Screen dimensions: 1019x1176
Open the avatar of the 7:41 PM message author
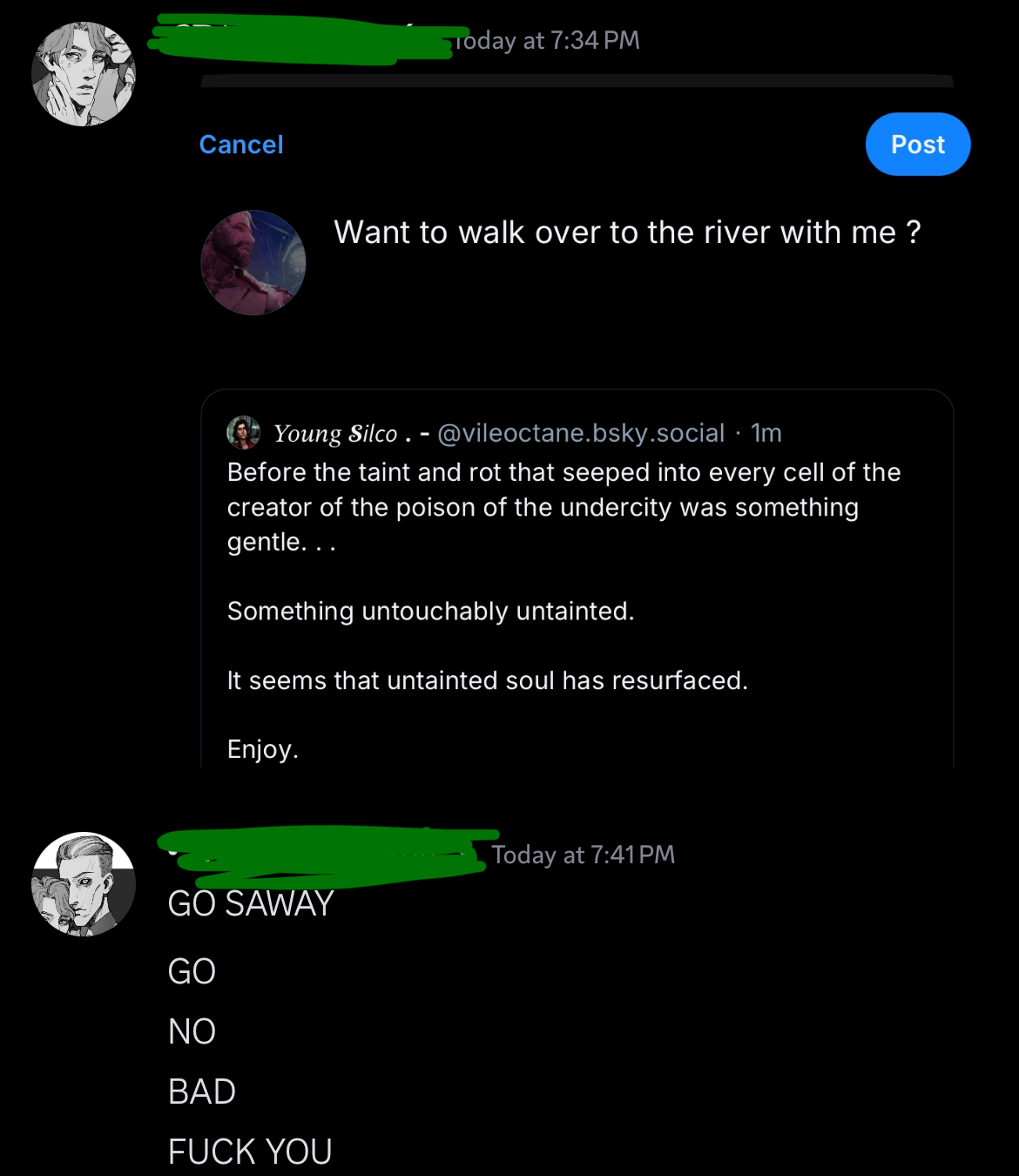tap(84, 884)
